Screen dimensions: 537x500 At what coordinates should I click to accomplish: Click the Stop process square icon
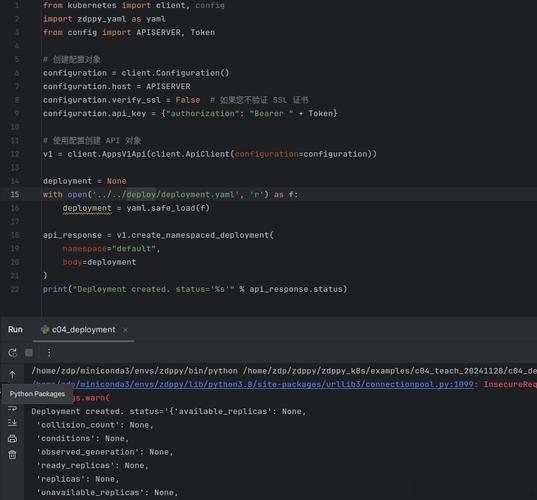click(29, 352)
